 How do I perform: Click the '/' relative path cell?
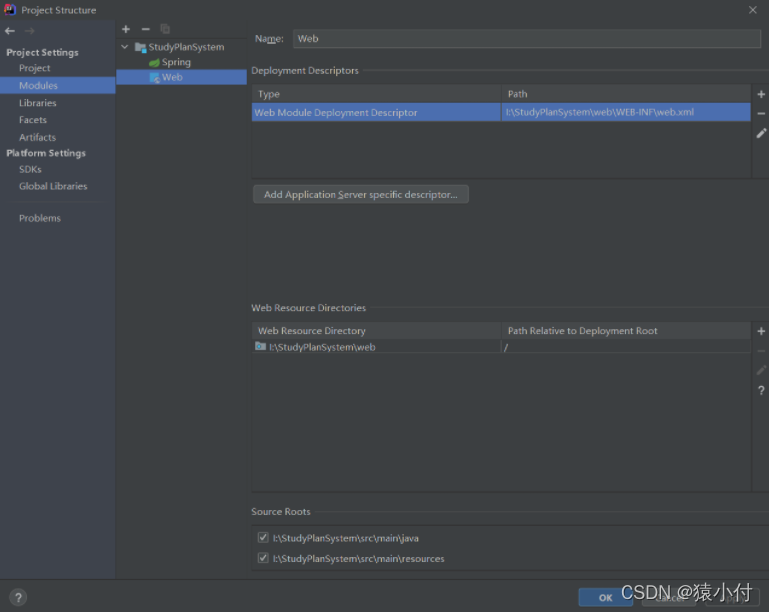tap(626, 347)
